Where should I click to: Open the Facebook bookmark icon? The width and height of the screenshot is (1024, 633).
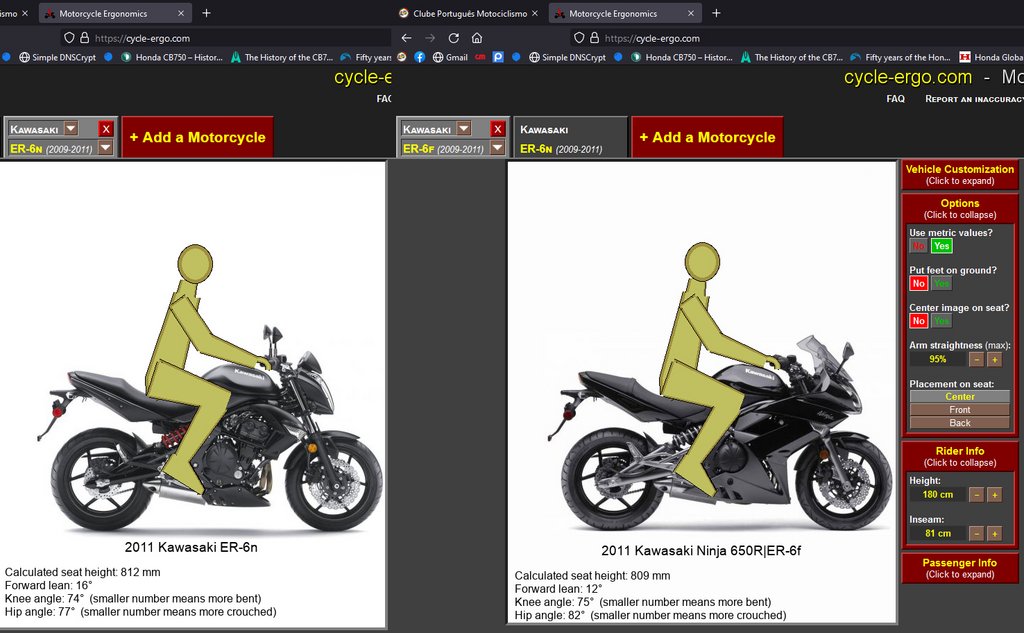(x=419, y=57)
